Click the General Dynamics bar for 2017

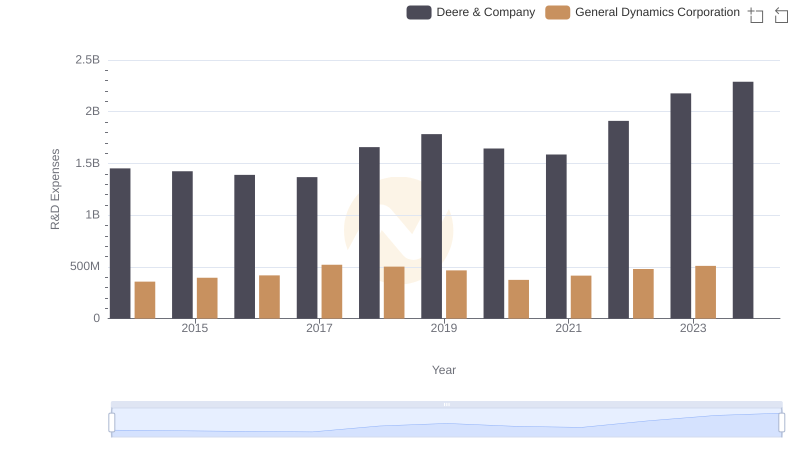click(332, 292)
